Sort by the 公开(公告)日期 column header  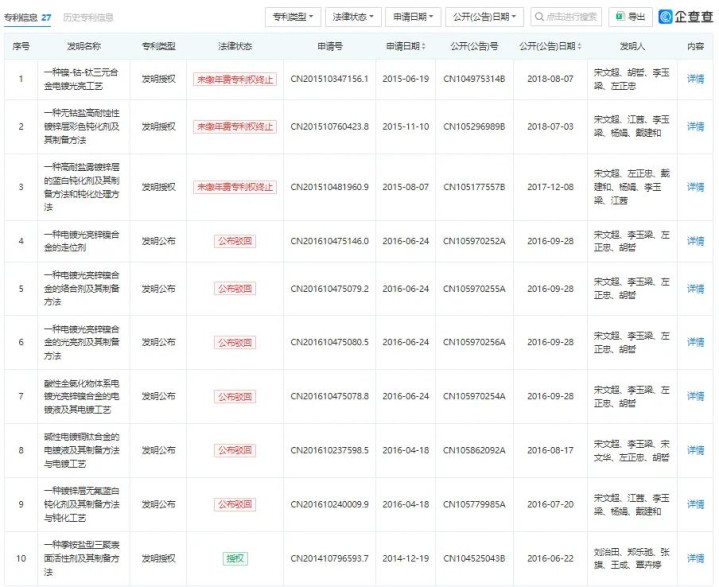(x=550, y=46)
